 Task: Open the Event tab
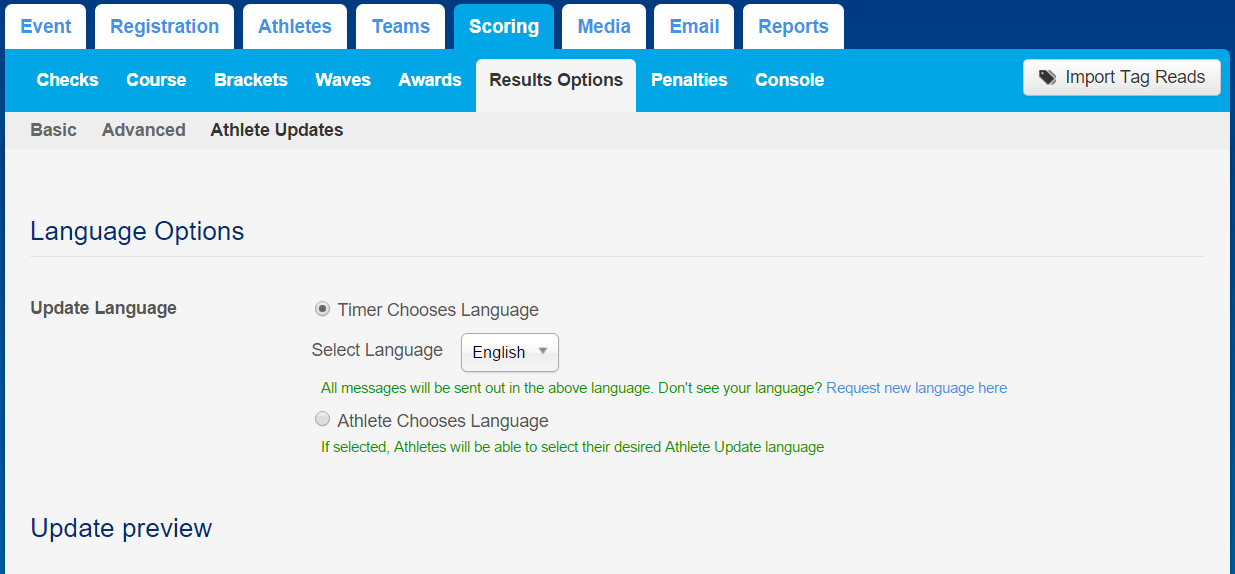click(x=46, y=27)
